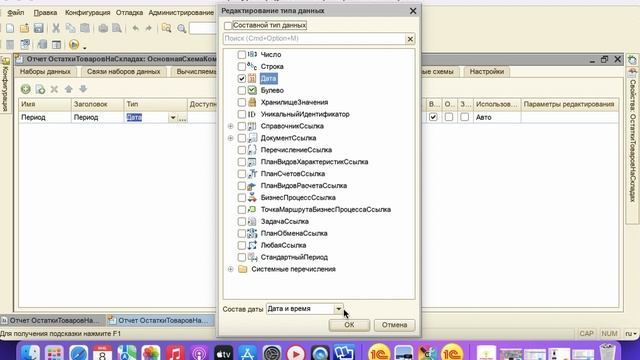This screenshot has width=640, height=360.
Task: Click the New document toolbar icon
Action: pos(10,28)
